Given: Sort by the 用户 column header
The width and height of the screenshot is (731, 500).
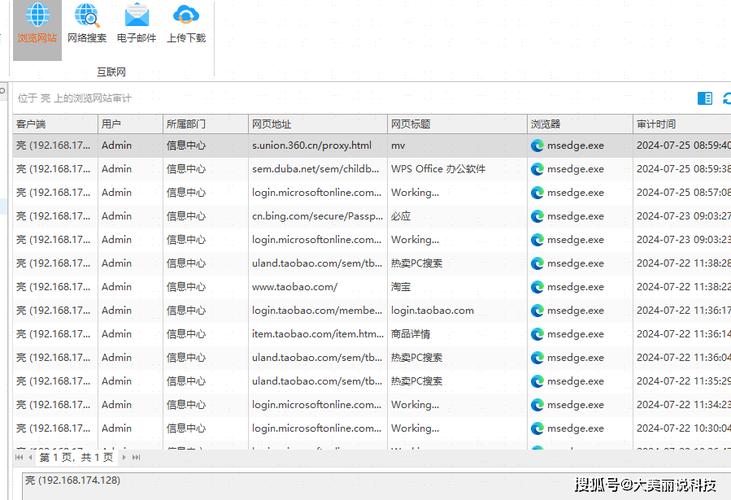Looking at the screenshot, I should coord(130,124).
